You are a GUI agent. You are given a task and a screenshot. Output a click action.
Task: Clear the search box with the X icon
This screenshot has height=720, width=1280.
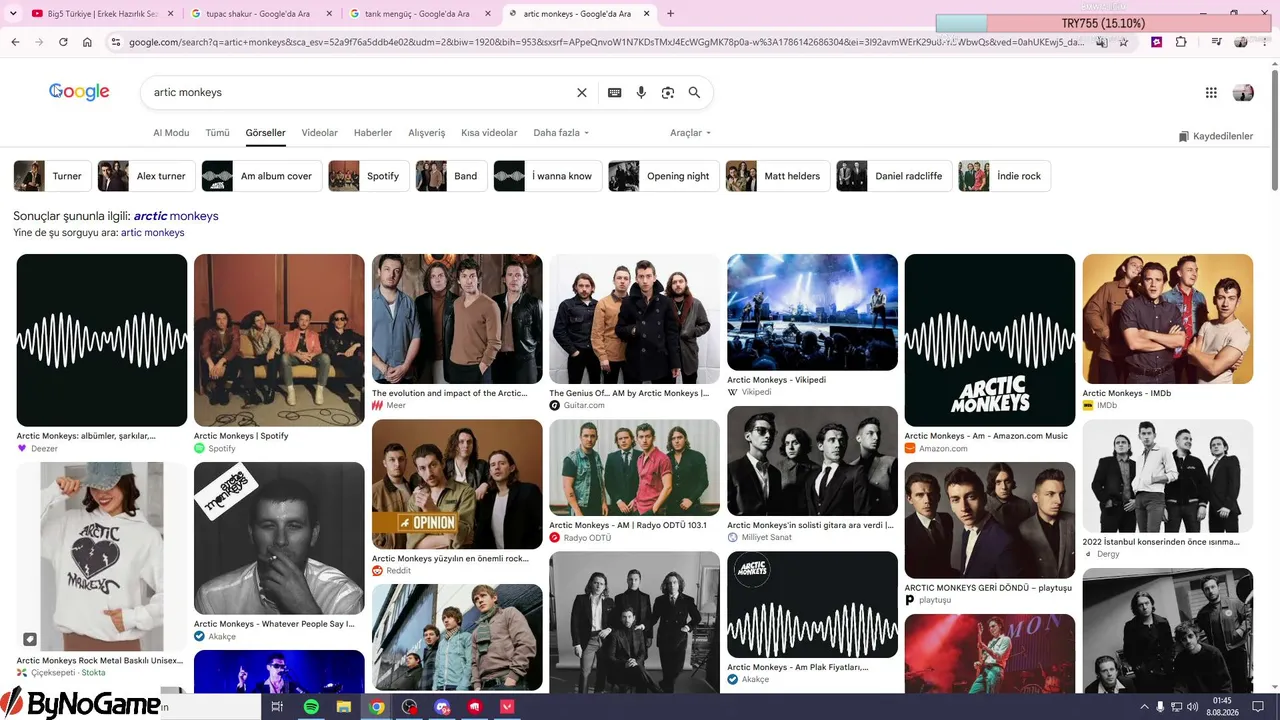582,92
